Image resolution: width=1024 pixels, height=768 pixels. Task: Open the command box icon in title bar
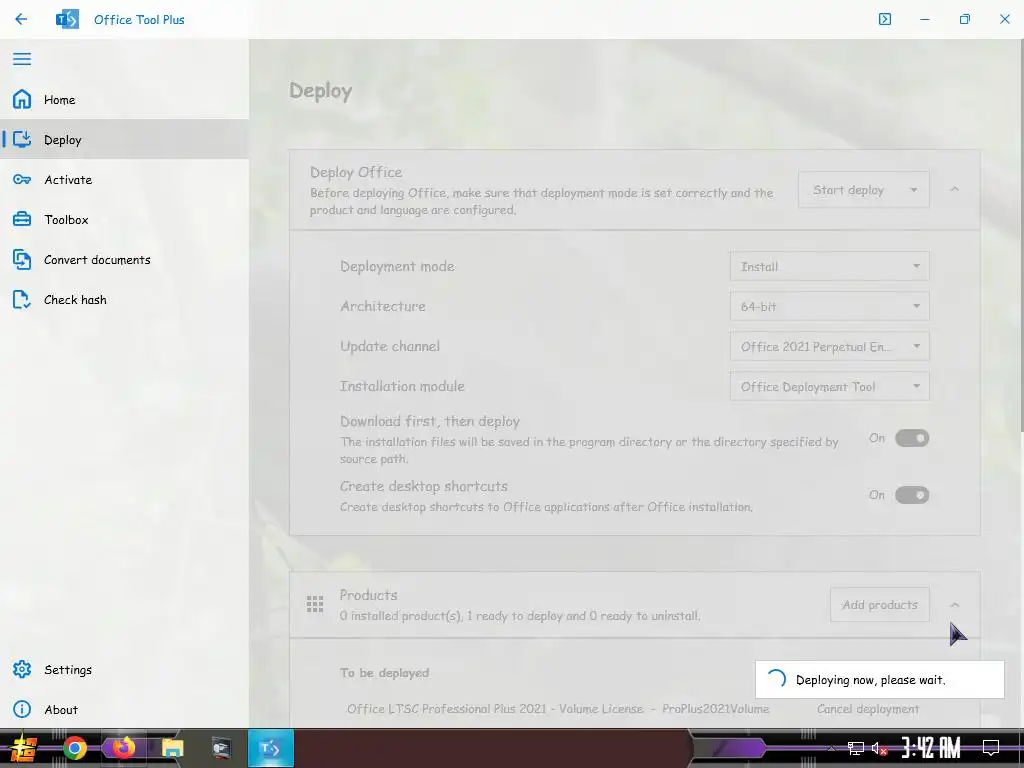coord(885,19)
